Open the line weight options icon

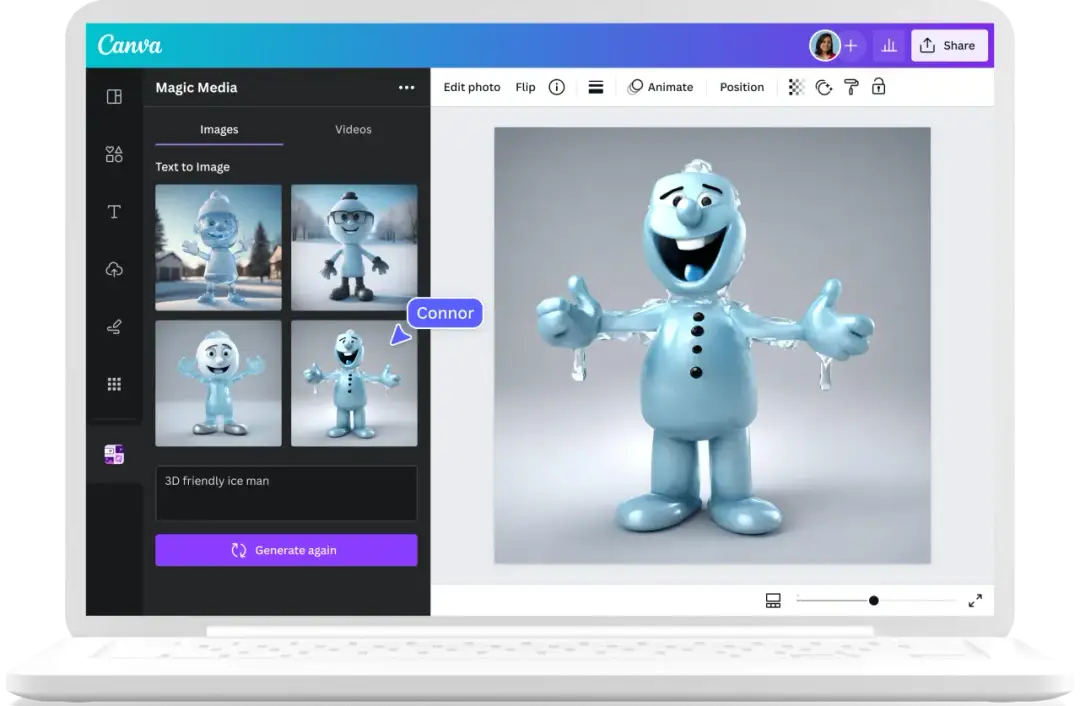595,87
